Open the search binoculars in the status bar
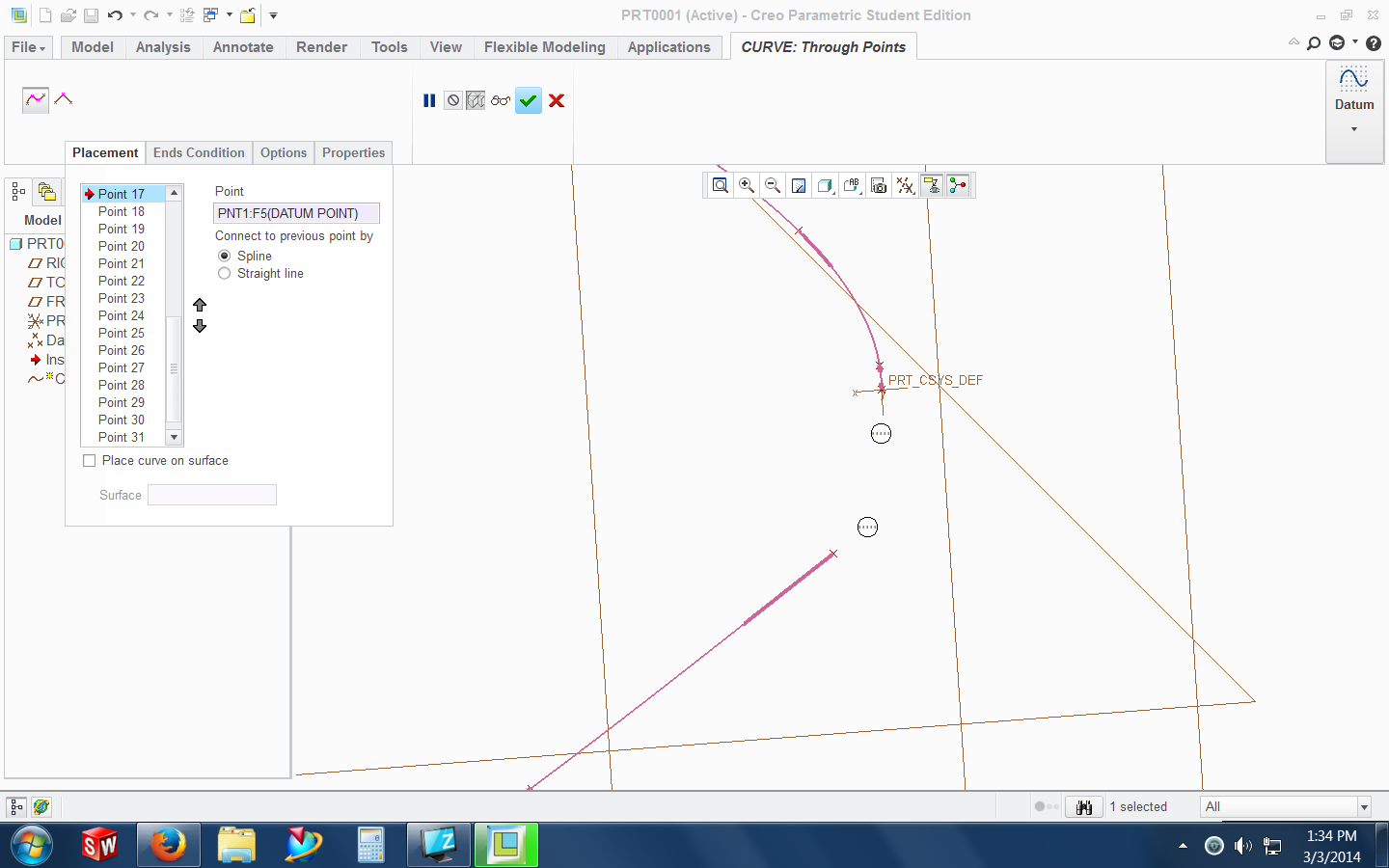This screenshot has height=868, width=1389. tap(1084, 806)
